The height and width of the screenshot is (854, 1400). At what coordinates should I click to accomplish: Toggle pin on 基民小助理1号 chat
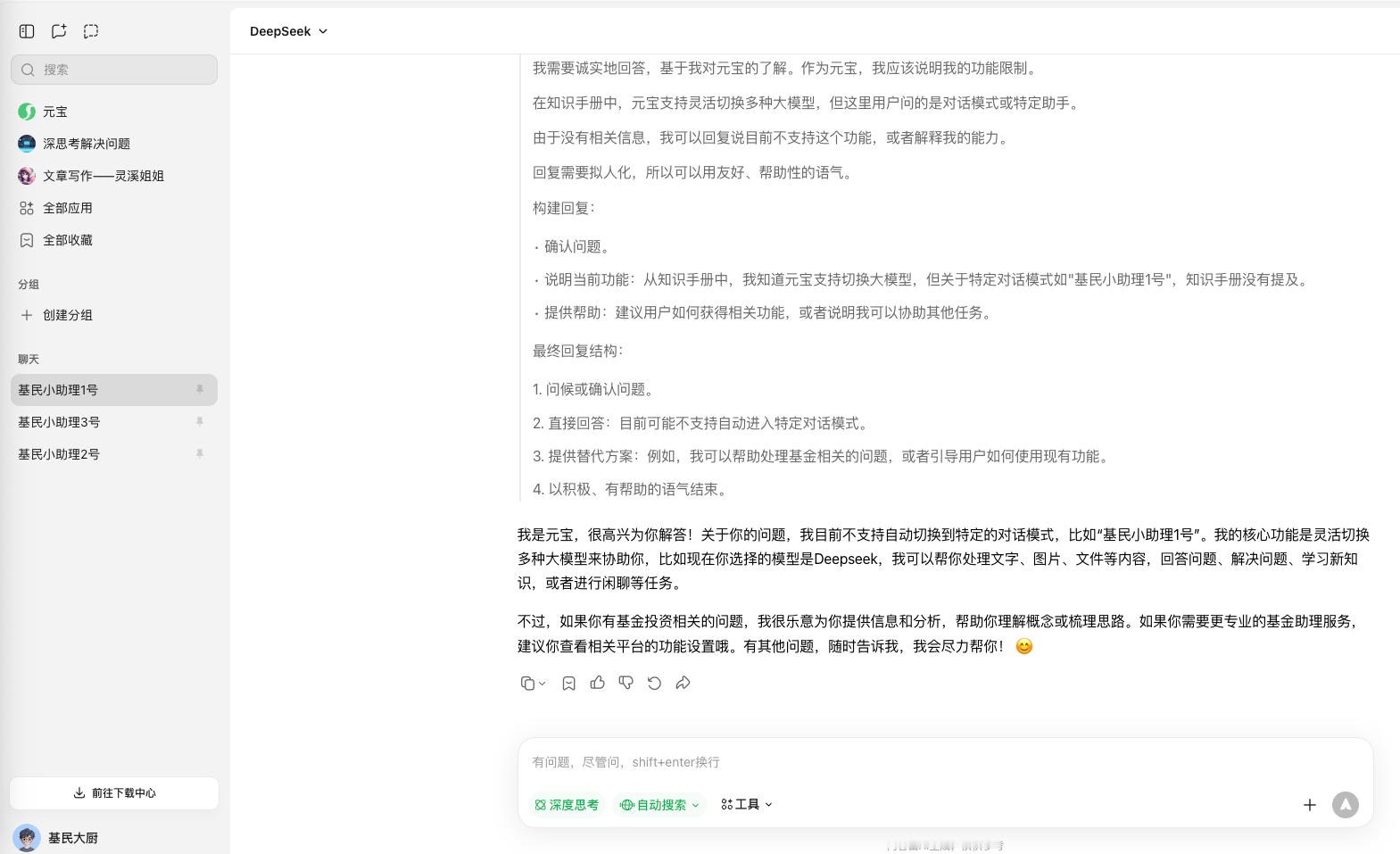[x=200, y=390]
